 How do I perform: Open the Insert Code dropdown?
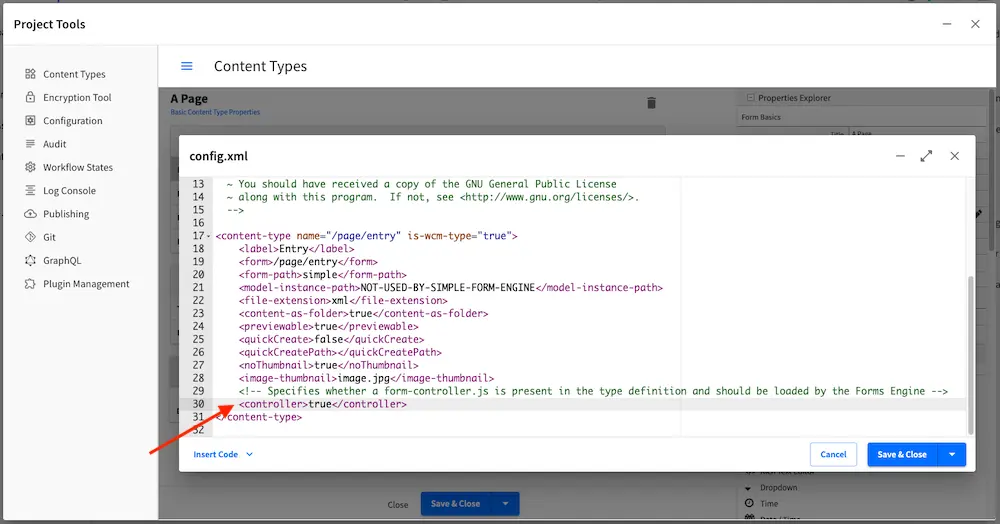(x=223, y=455)
